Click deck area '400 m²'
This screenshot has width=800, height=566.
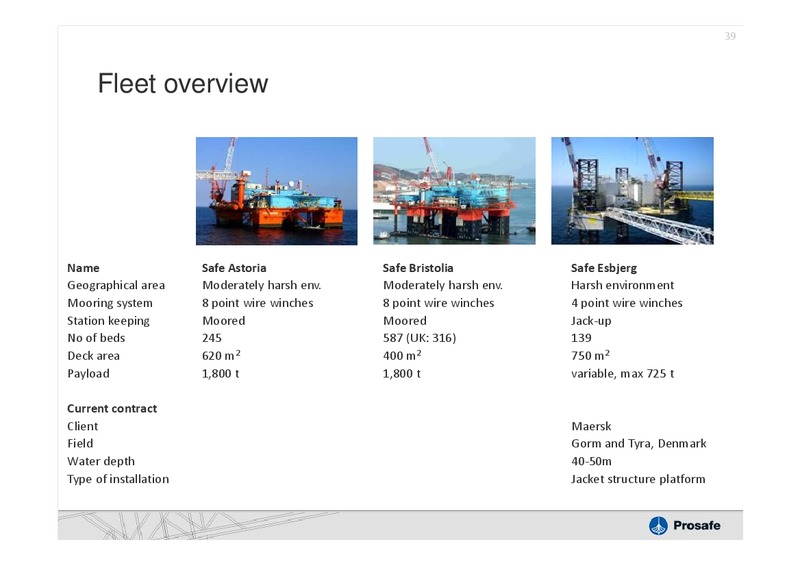(402, 355)
